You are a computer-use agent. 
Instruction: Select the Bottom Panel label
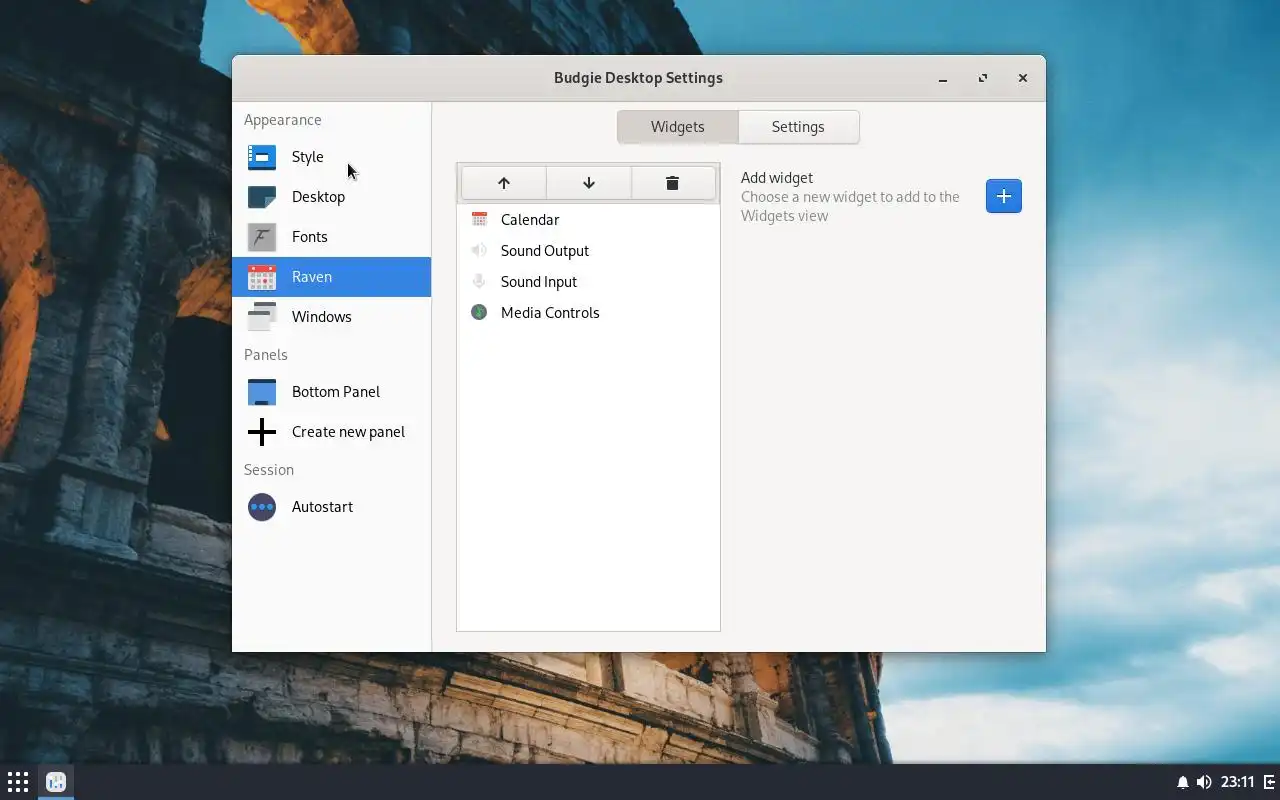(x=336, y=392)
